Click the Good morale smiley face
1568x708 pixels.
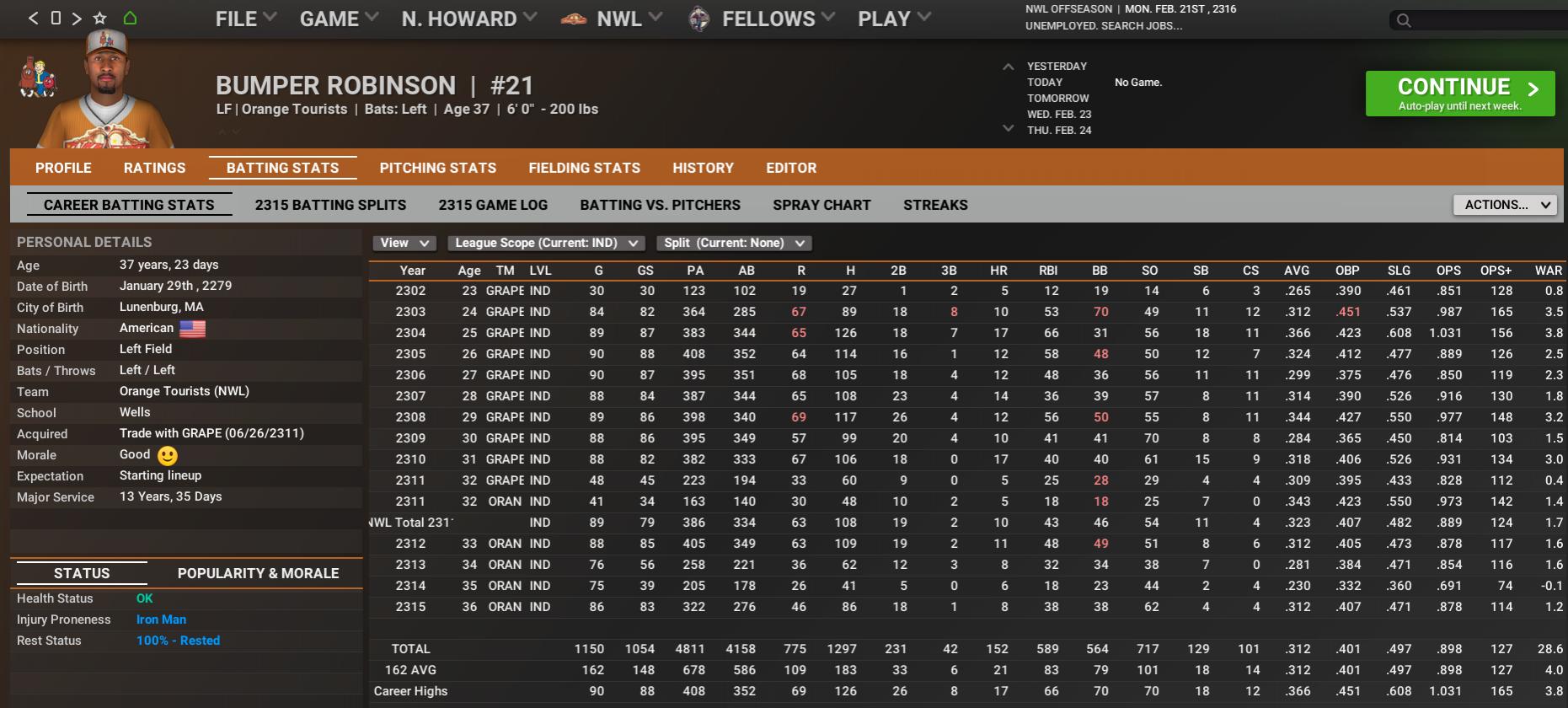[x=168, y=456]
